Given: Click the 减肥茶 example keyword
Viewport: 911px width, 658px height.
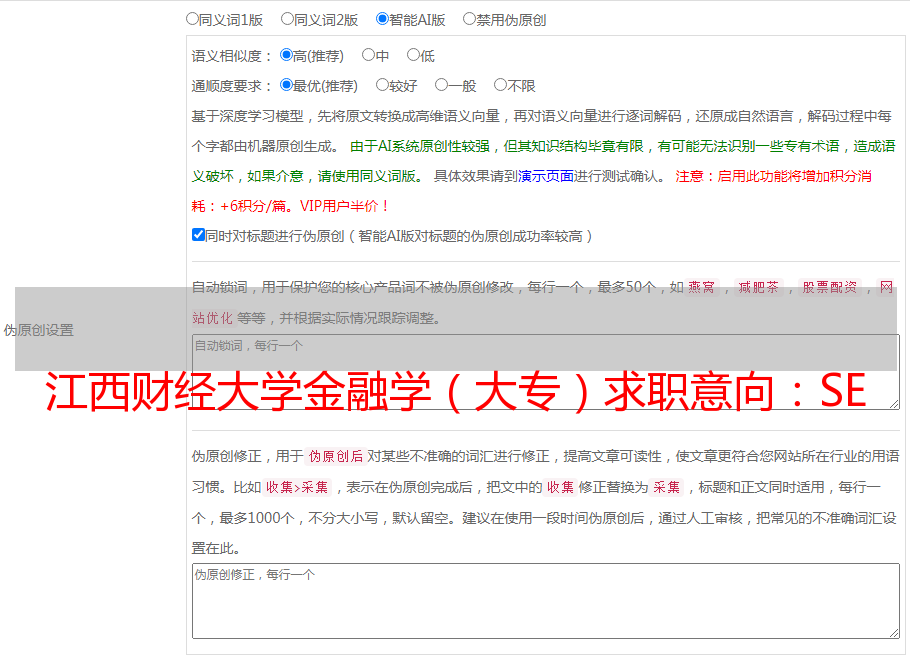Looking at the screenshot, I should coord(758,287).
